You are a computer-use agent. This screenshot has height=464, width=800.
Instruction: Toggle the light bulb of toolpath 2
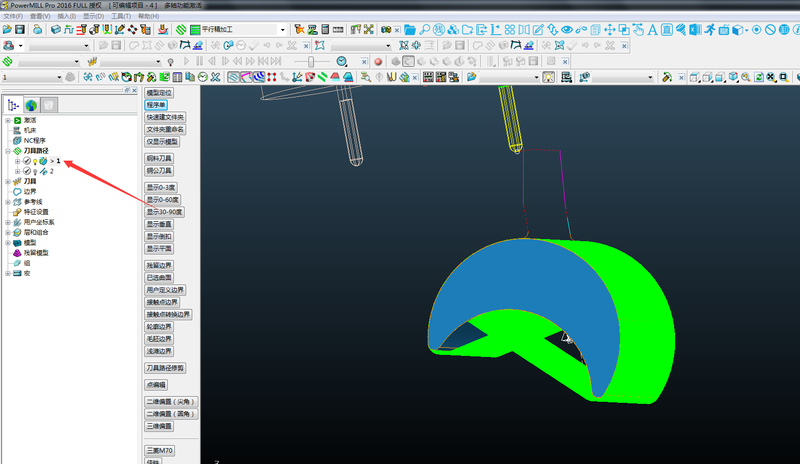(35, 172)
